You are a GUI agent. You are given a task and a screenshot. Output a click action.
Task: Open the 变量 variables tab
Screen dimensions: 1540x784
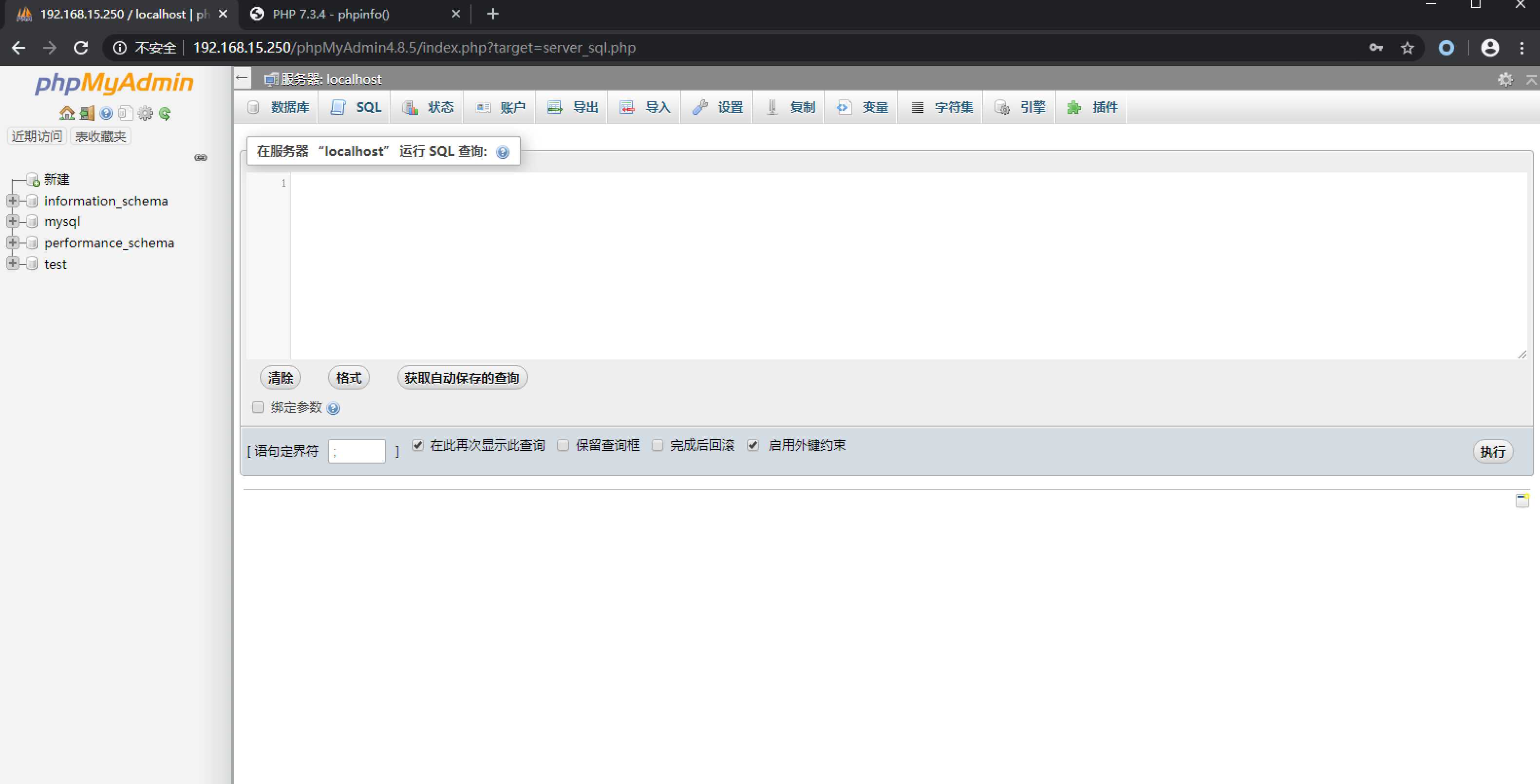click(x=863, y=108)
